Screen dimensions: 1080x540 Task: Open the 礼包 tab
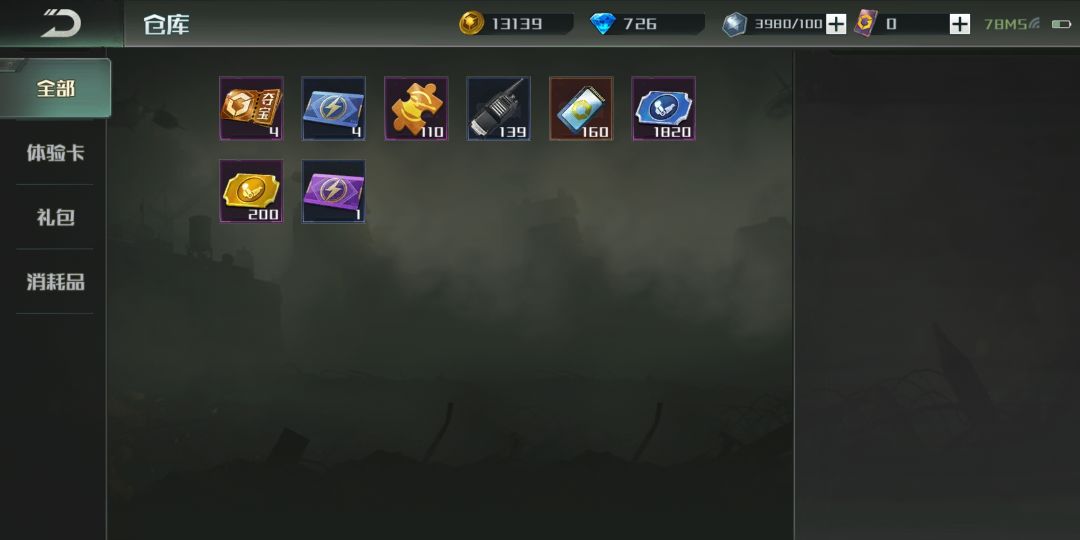click(x=55, y=217)
